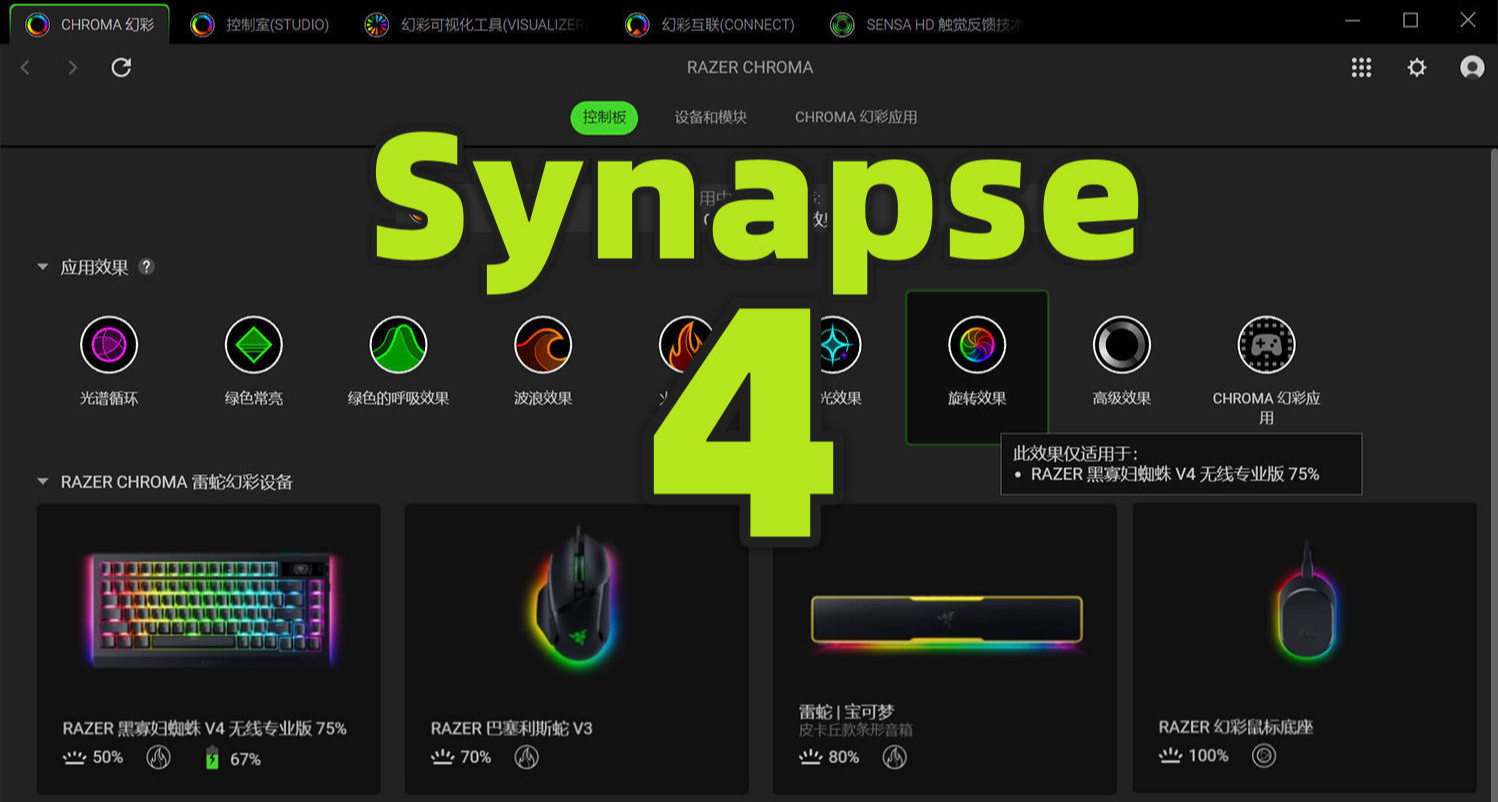Collapse the 应用效果 section

43,267
